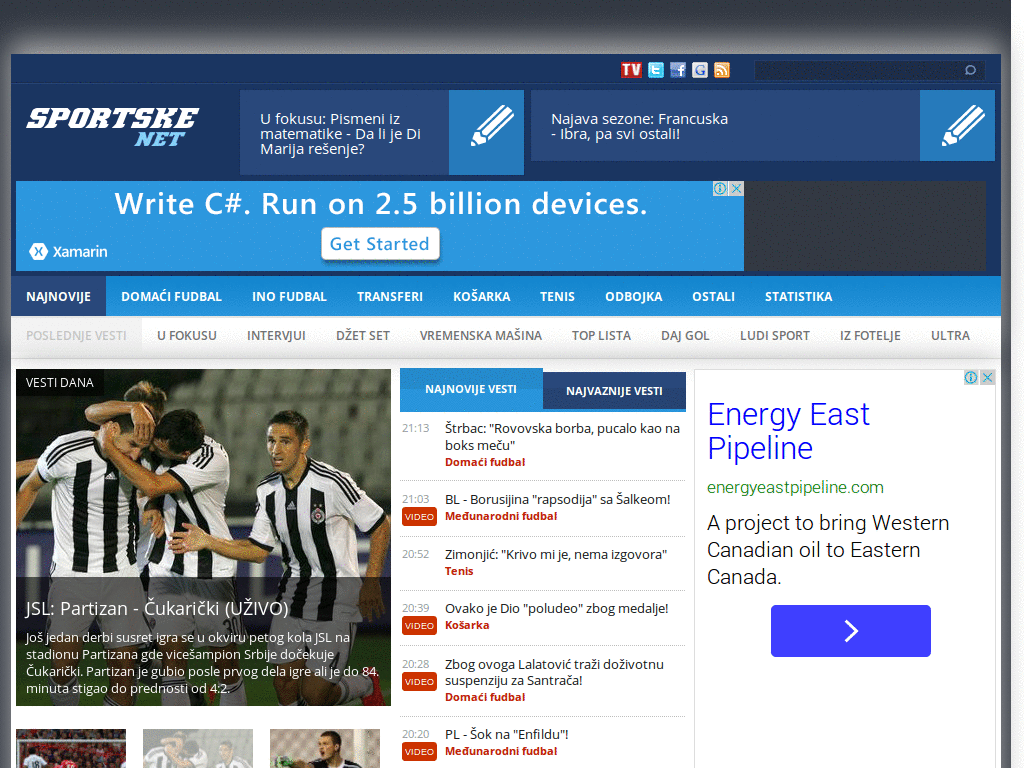Click the Sportske Net logo

click(x=112, y=127)
